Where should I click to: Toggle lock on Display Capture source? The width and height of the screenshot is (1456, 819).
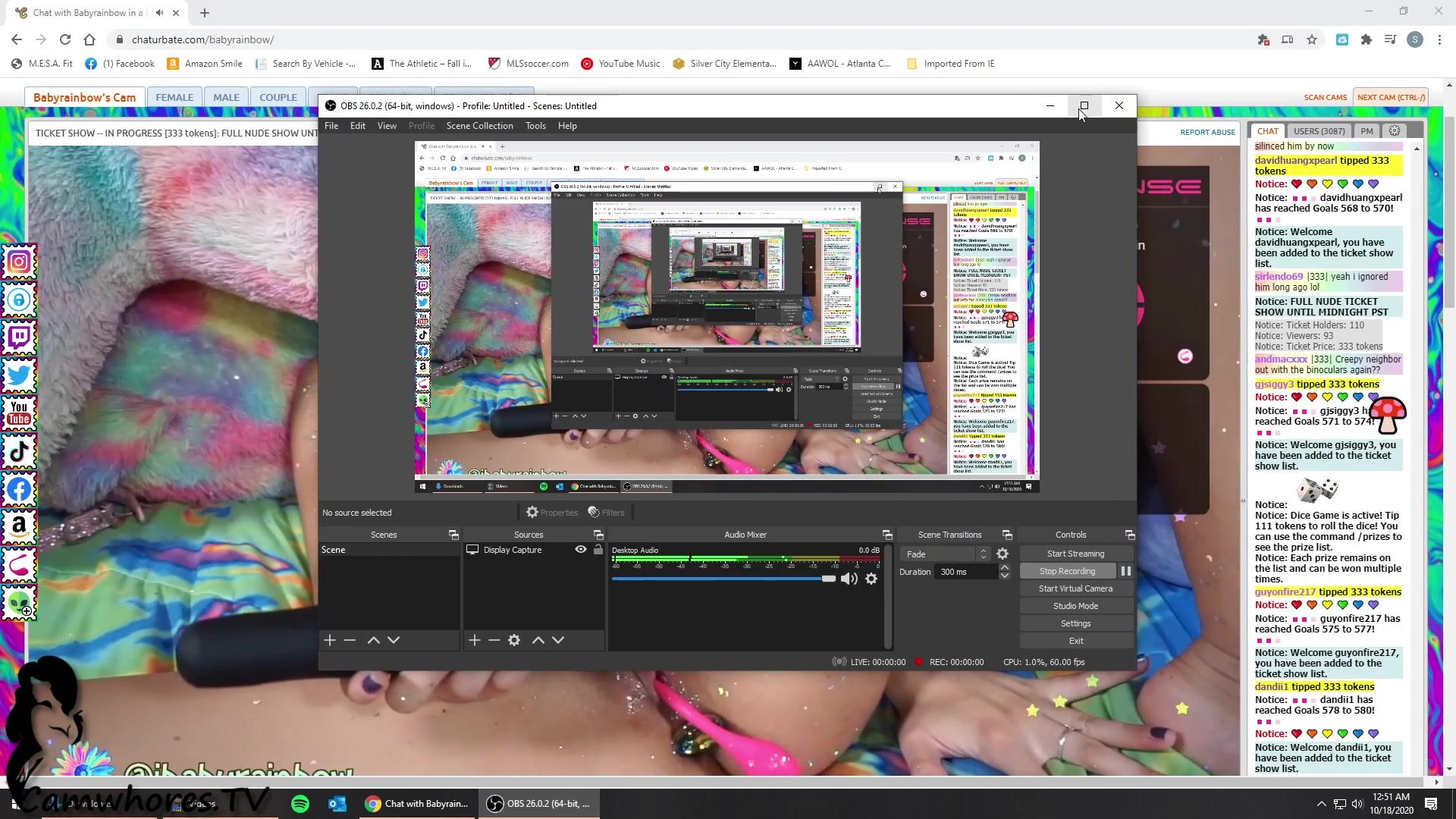[598, 550]
